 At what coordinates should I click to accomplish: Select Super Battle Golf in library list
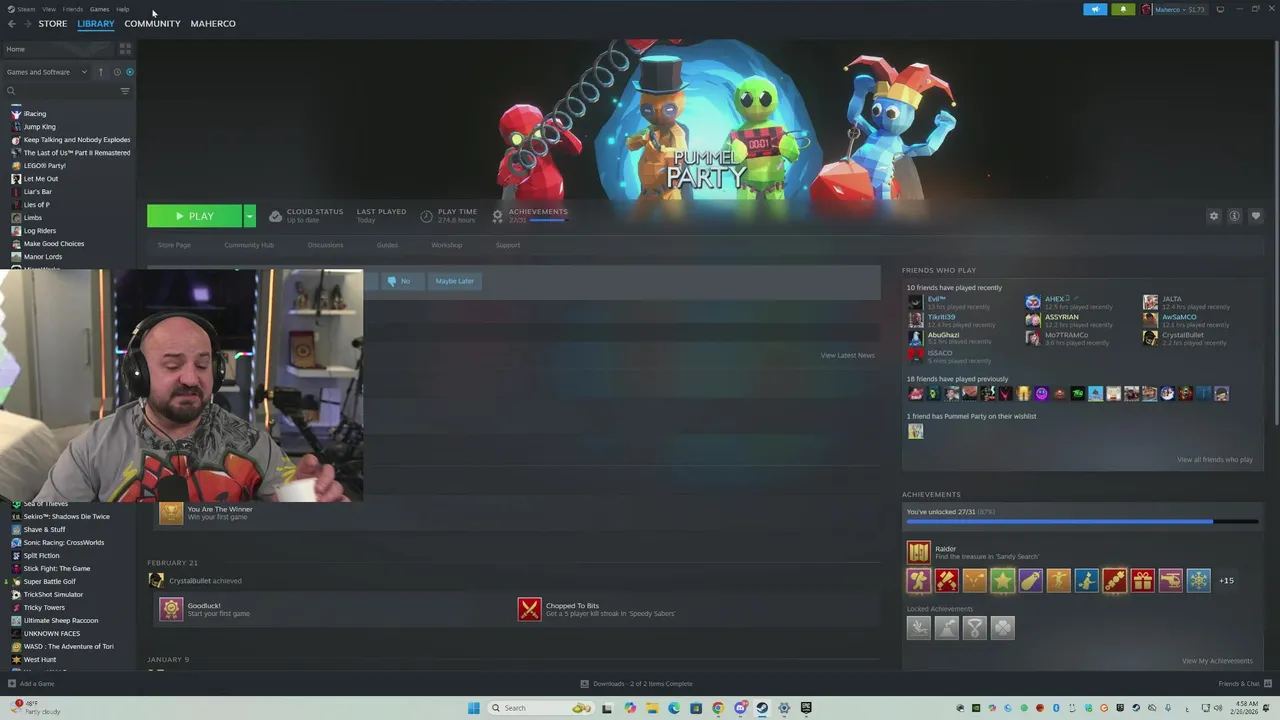(x=49, y=582)
